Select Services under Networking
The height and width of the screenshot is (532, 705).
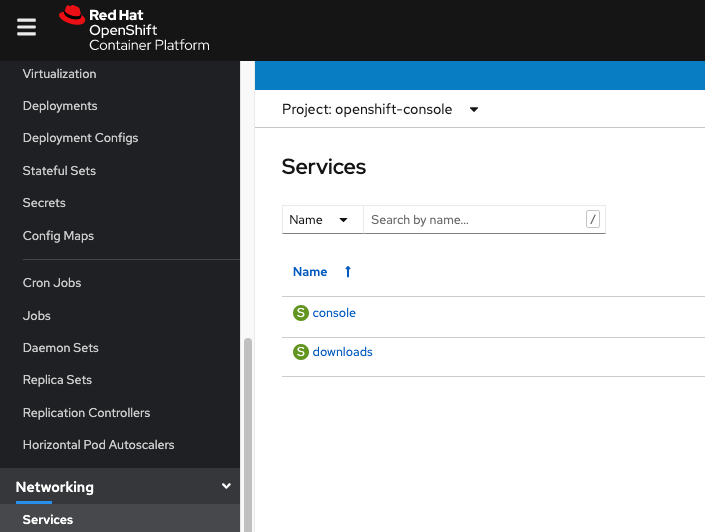48,520
